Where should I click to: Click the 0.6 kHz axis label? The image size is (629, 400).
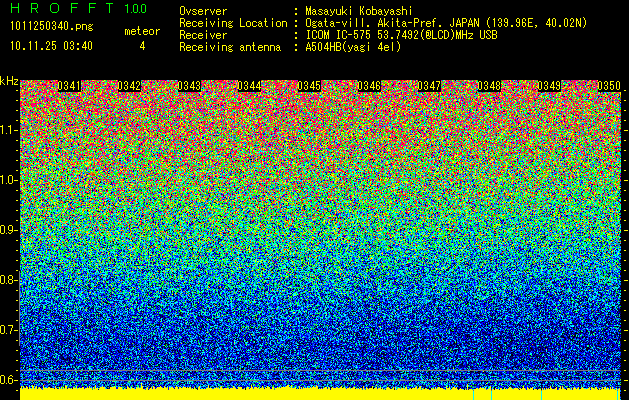click(8, 380)
